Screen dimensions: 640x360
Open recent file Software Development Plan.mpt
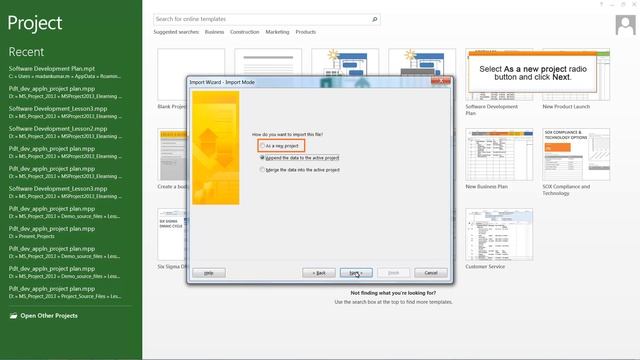(65, 72)
